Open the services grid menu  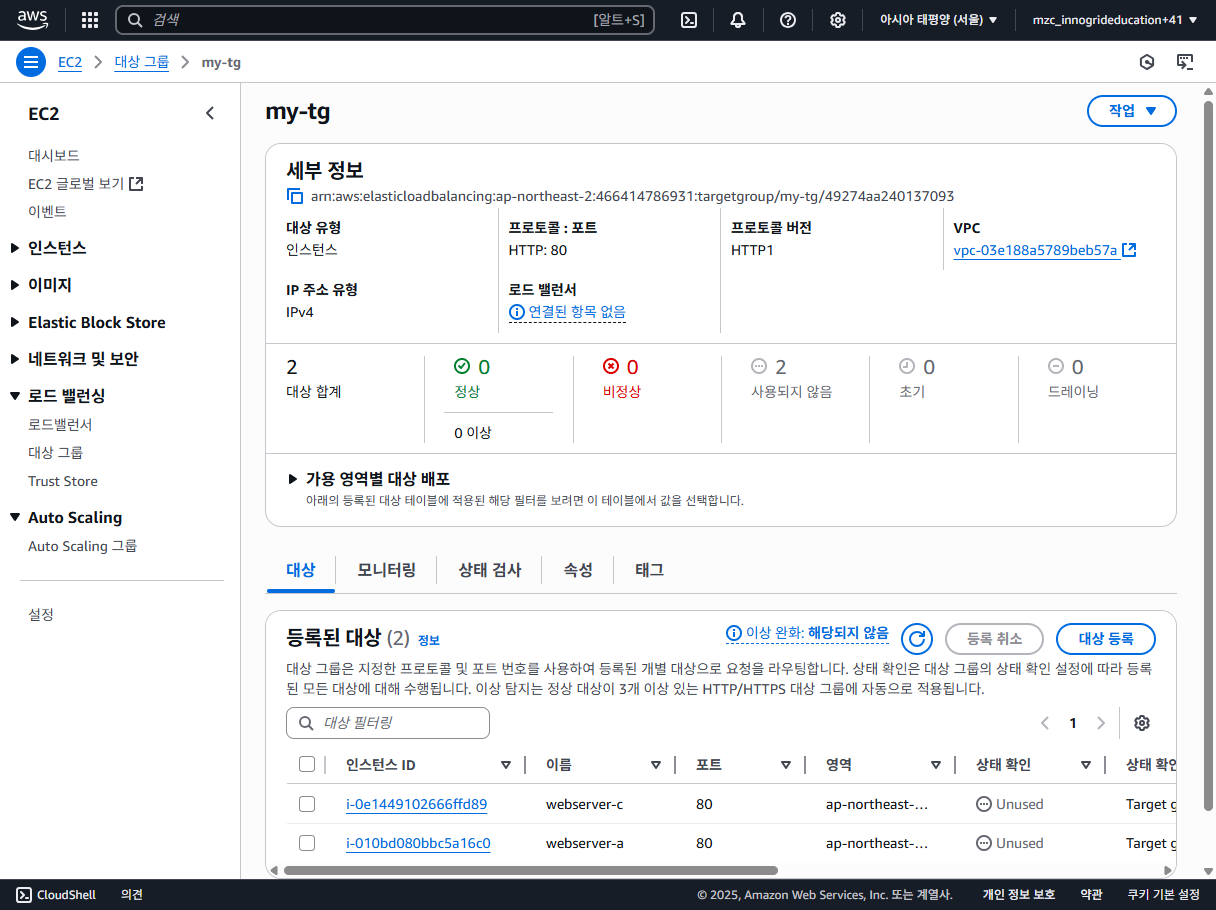90,20
